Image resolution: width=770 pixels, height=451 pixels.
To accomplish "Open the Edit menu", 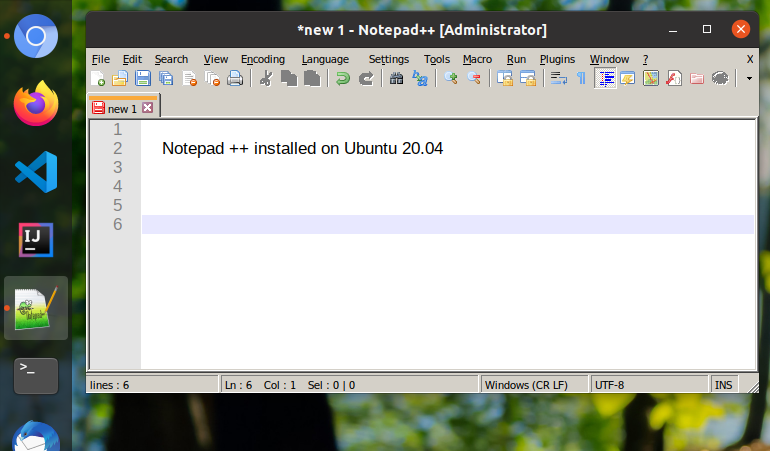I will [132, 59].
